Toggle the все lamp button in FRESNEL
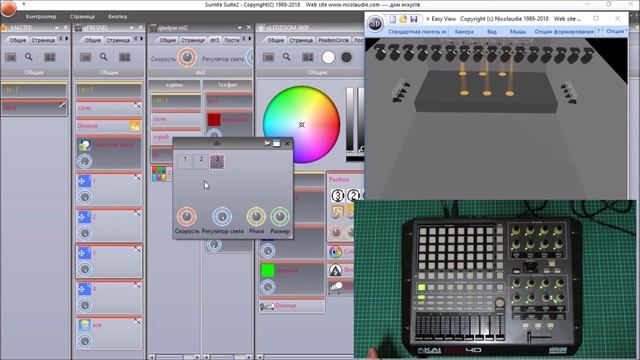Image resolution: width=640 pixels, height=360 pixels. (109, 333)
